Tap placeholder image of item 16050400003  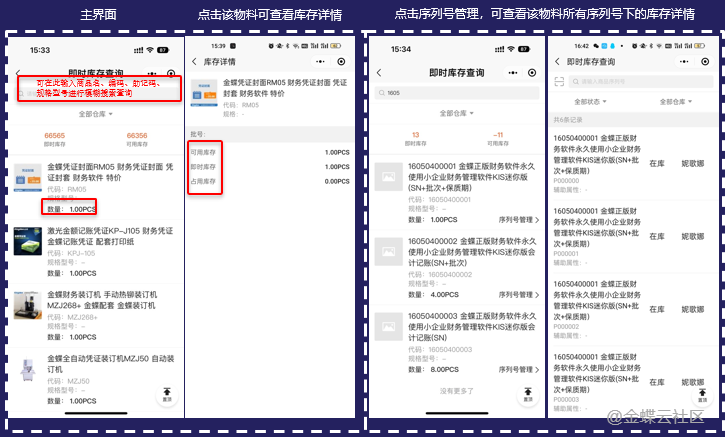388,326
